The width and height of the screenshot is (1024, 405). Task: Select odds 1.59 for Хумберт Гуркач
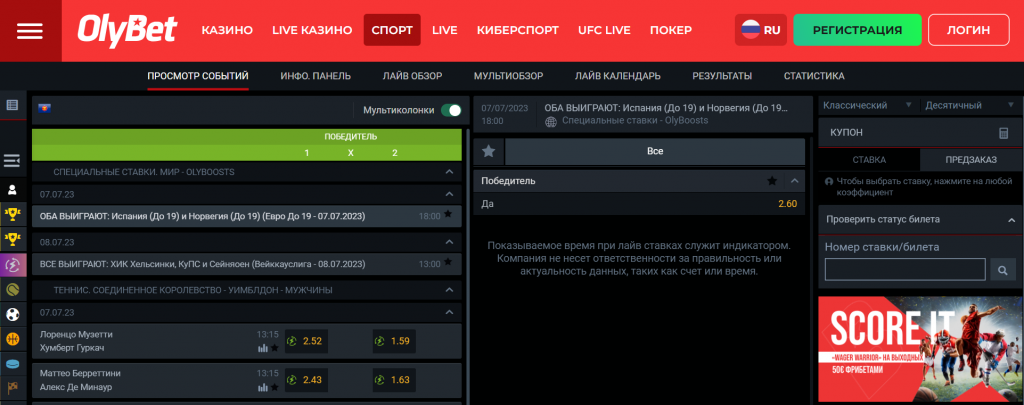(x=394, y=341)
